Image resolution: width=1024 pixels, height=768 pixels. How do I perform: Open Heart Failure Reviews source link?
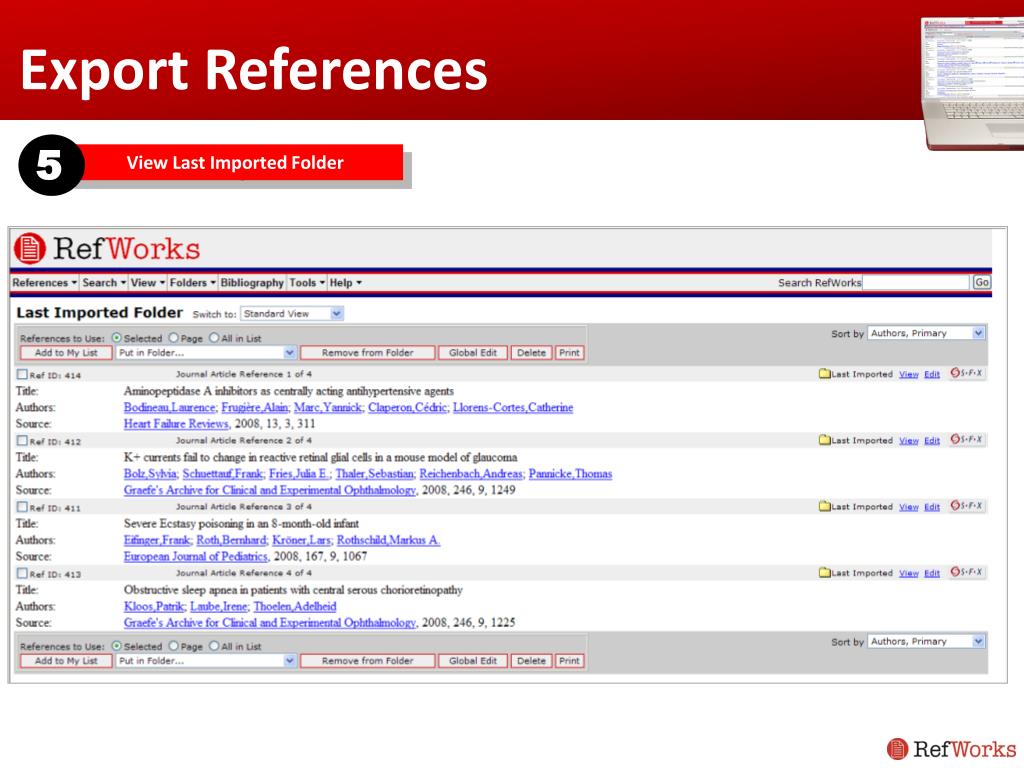pyautogui.click(x=176, y=424)
